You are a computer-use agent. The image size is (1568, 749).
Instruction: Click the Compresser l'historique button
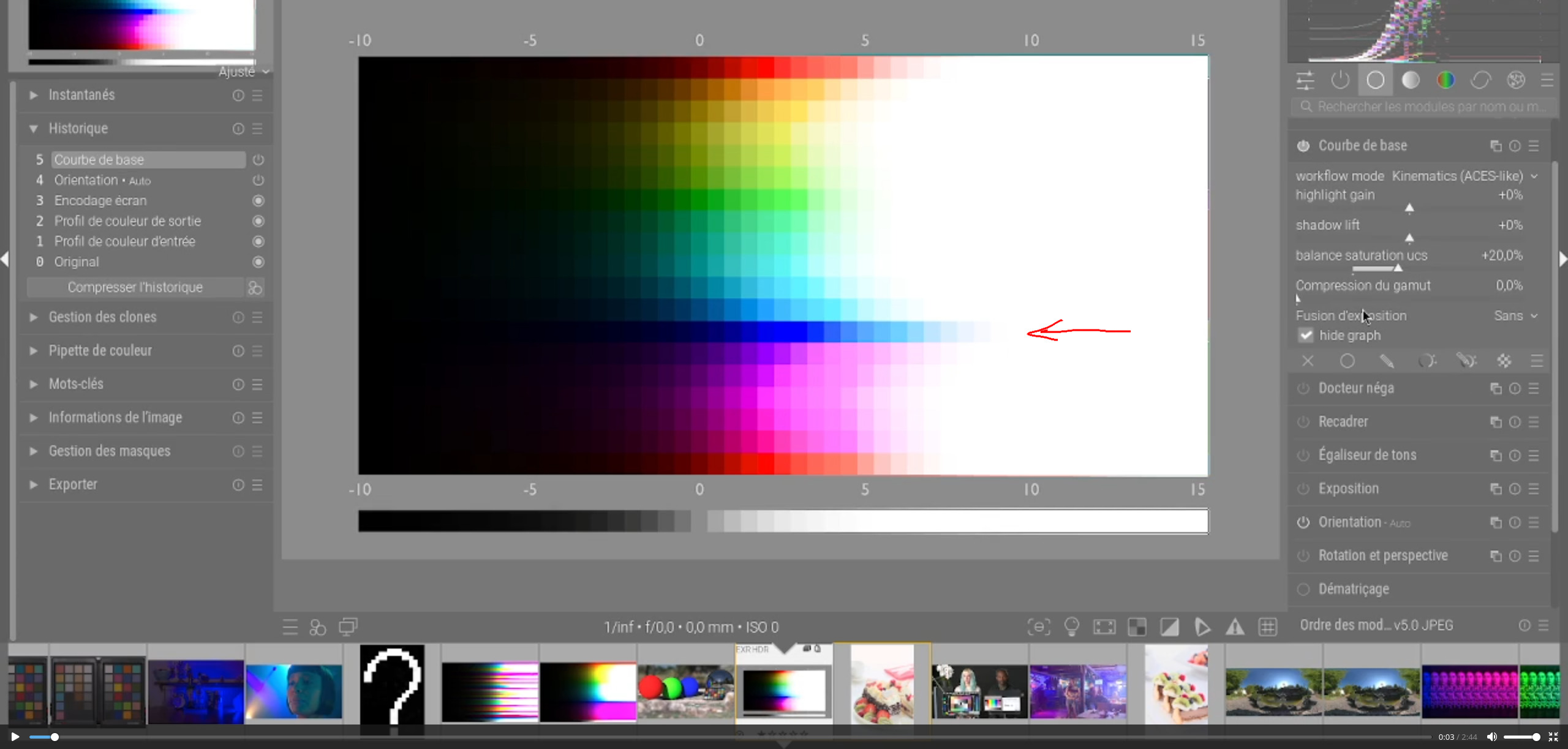(135, 287)
